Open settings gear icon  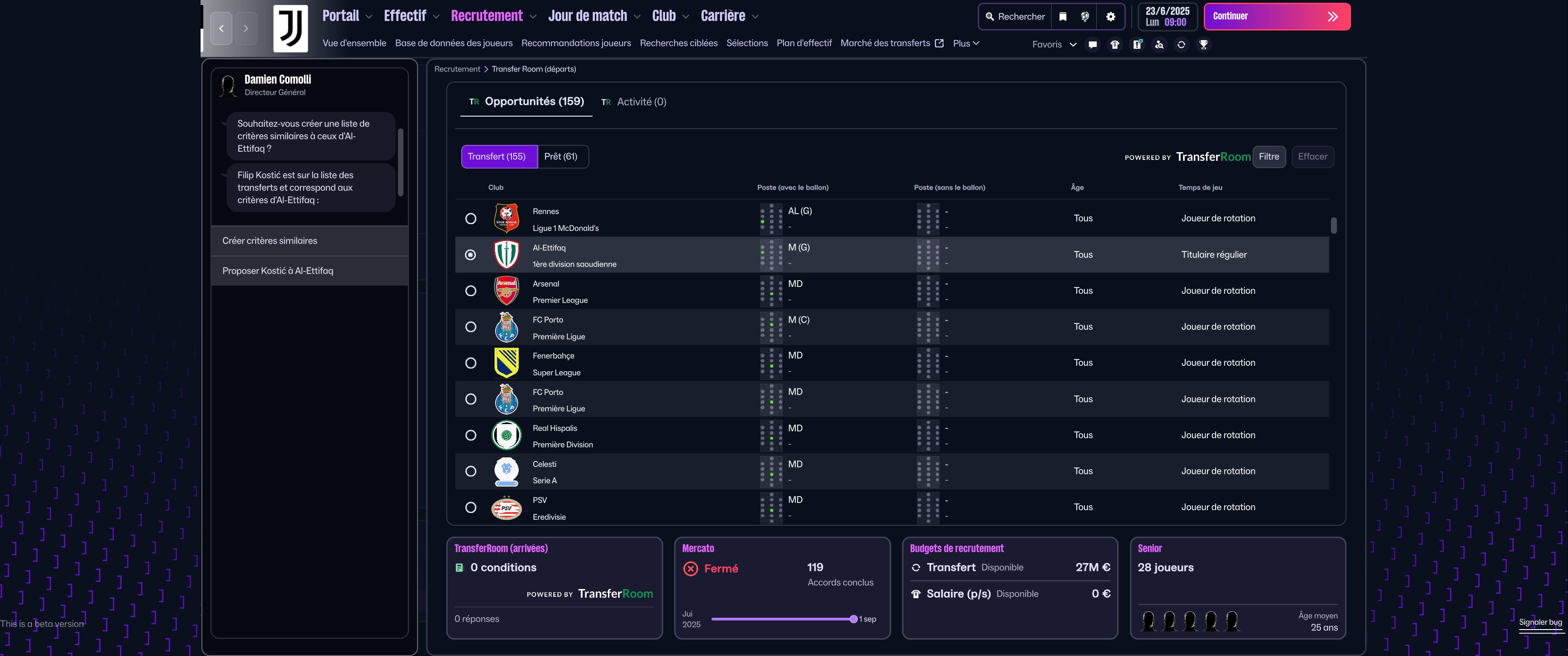pos(1111,16)
